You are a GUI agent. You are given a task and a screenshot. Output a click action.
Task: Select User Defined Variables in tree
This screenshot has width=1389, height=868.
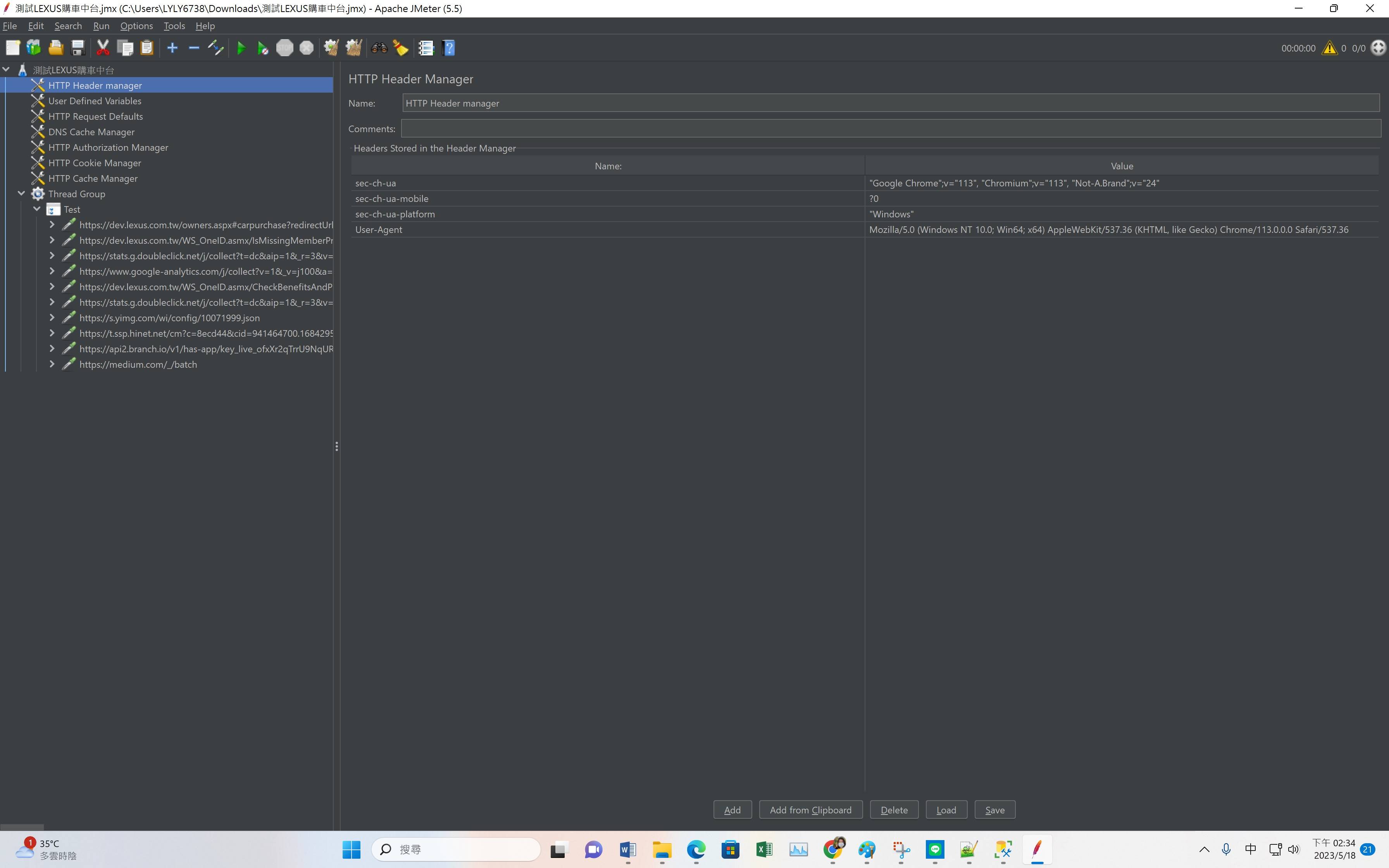pos(95,100)
